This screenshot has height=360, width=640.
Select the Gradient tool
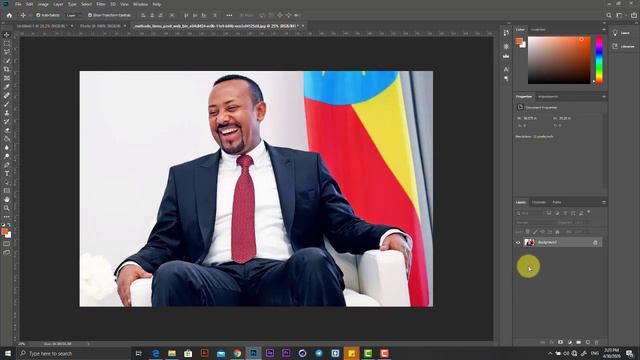click(x=7, y=139)
